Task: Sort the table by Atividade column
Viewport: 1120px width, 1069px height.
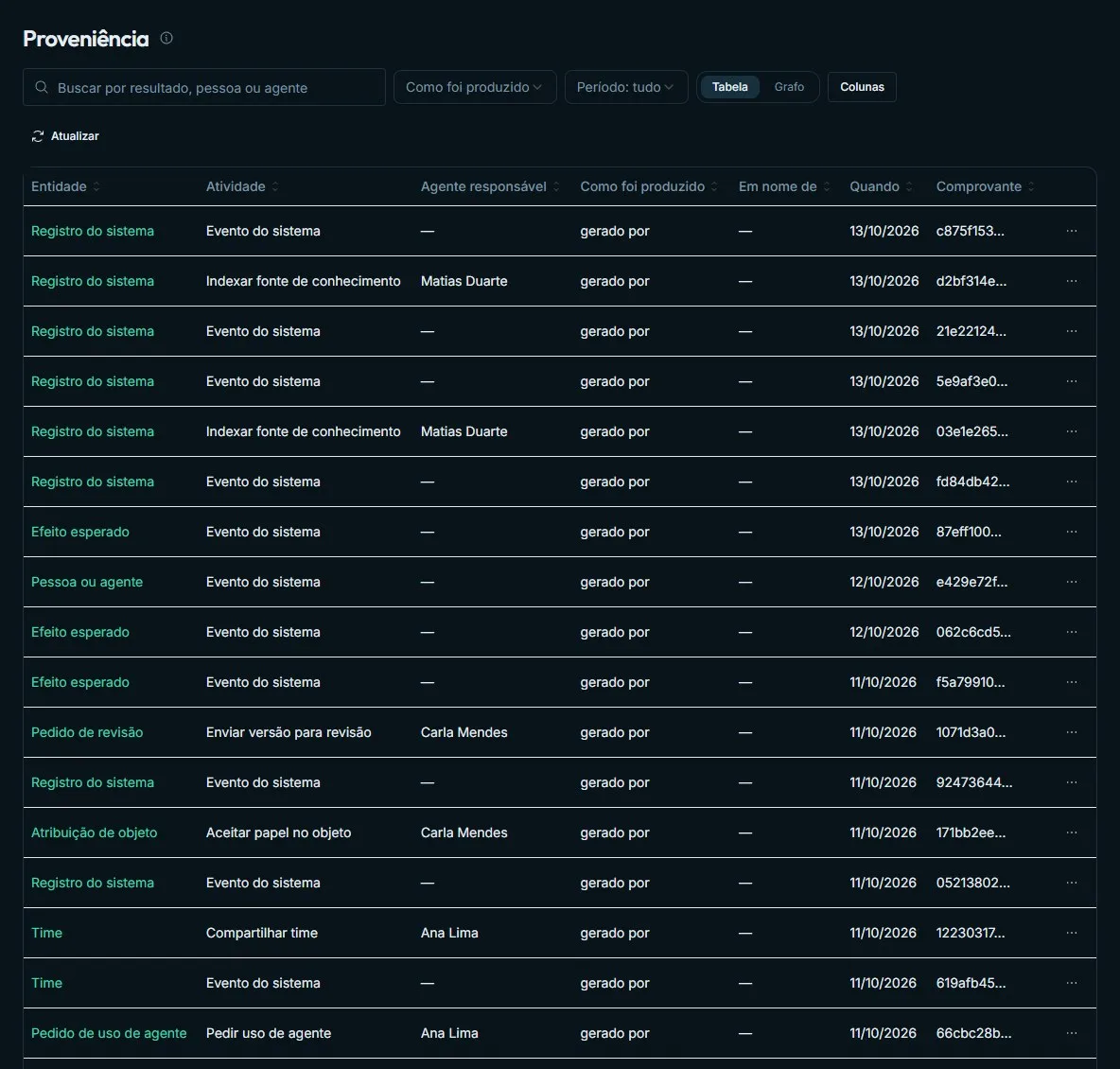Action: click(x=242, y=186)
